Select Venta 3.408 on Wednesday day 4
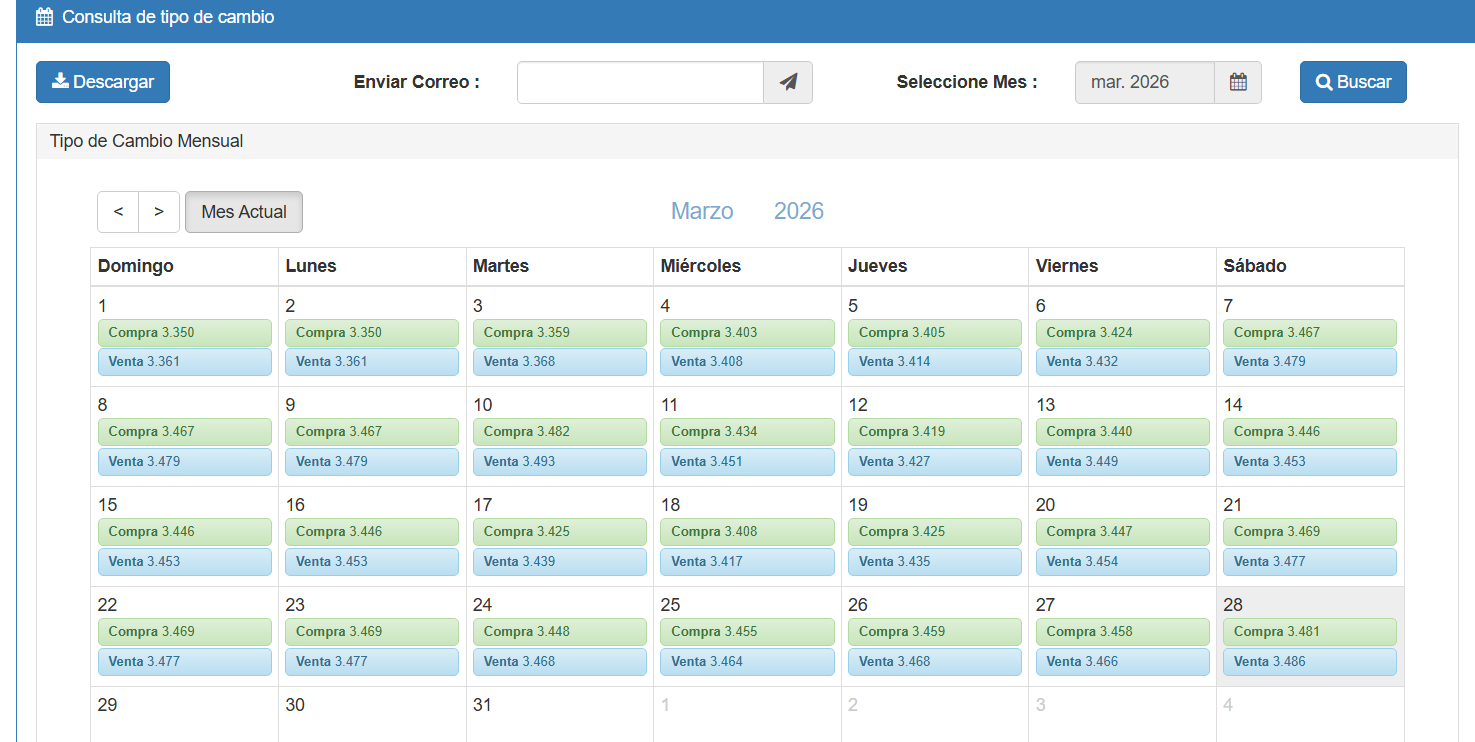The width and height of the screenshot is (1475, 742). [747, 362]
